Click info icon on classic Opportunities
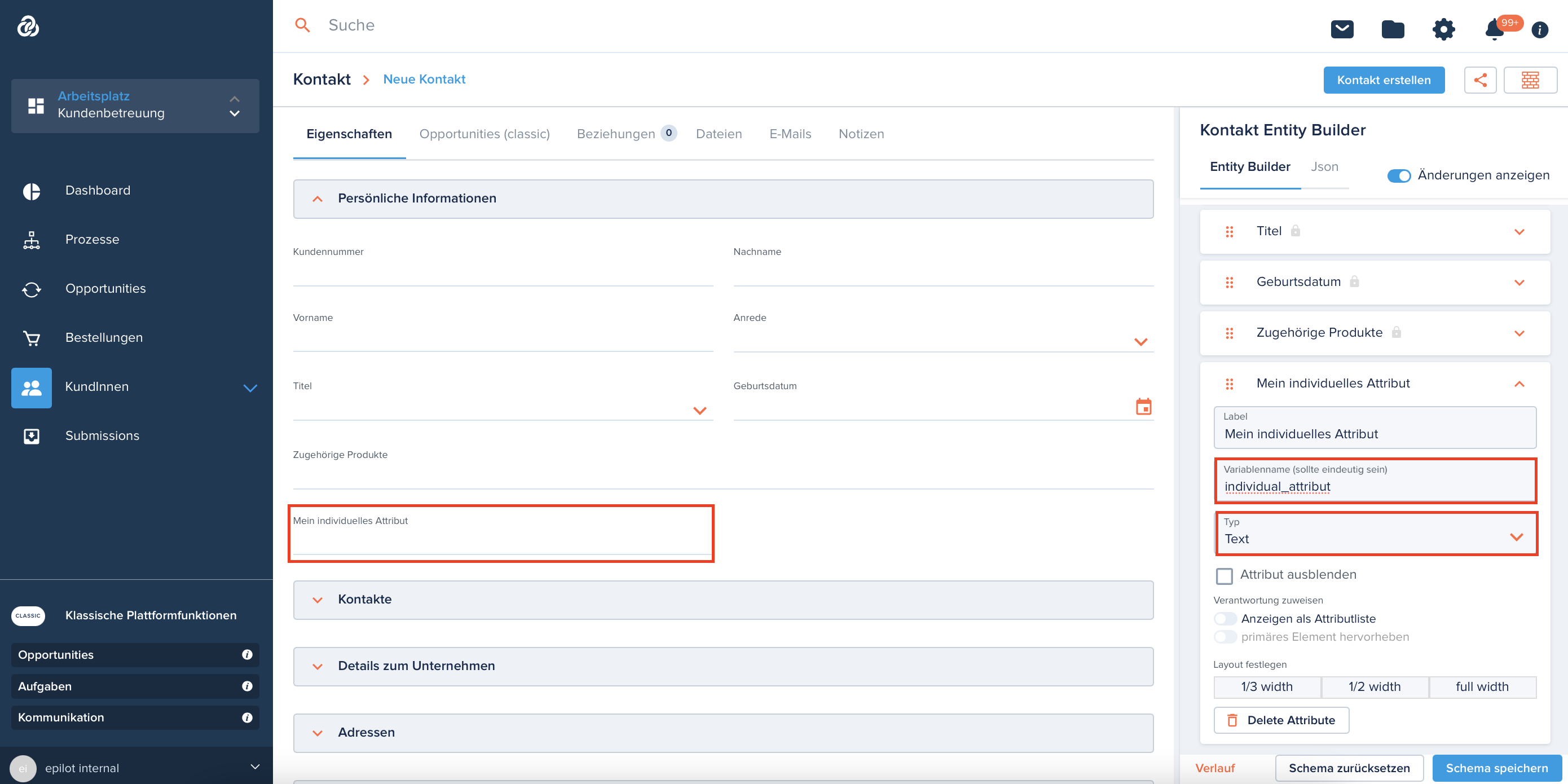The image size is (1568, 784). 246,654
